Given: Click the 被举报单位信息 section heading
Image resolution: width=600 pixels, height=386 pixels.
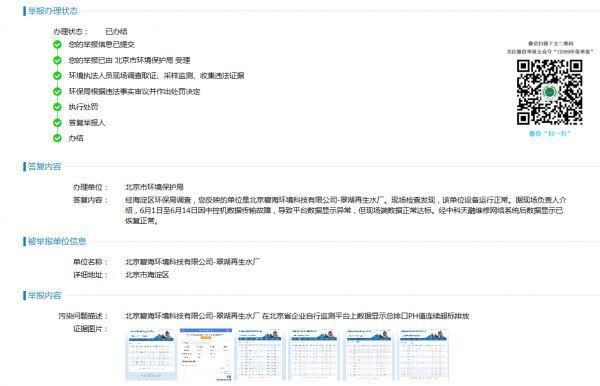Looking at the screenshot, I should point(57,241).
